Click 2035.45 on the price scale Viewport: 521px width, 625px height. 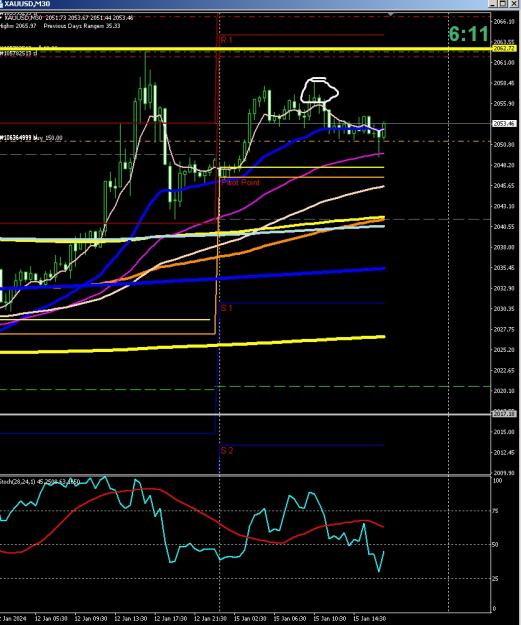pyautogui.click(x=504, y=267)
